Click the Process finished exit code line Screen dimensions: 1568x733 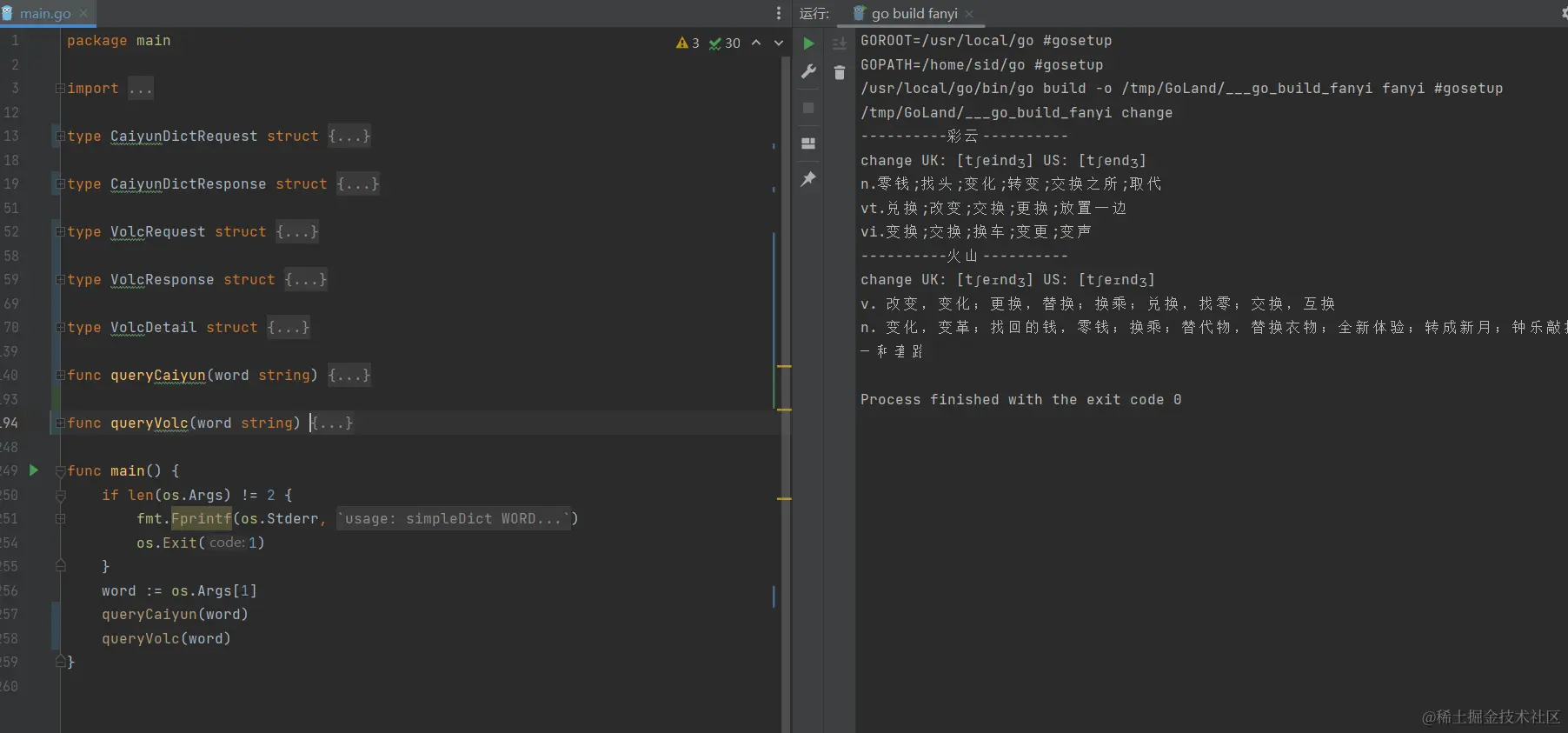[1020, 400]
